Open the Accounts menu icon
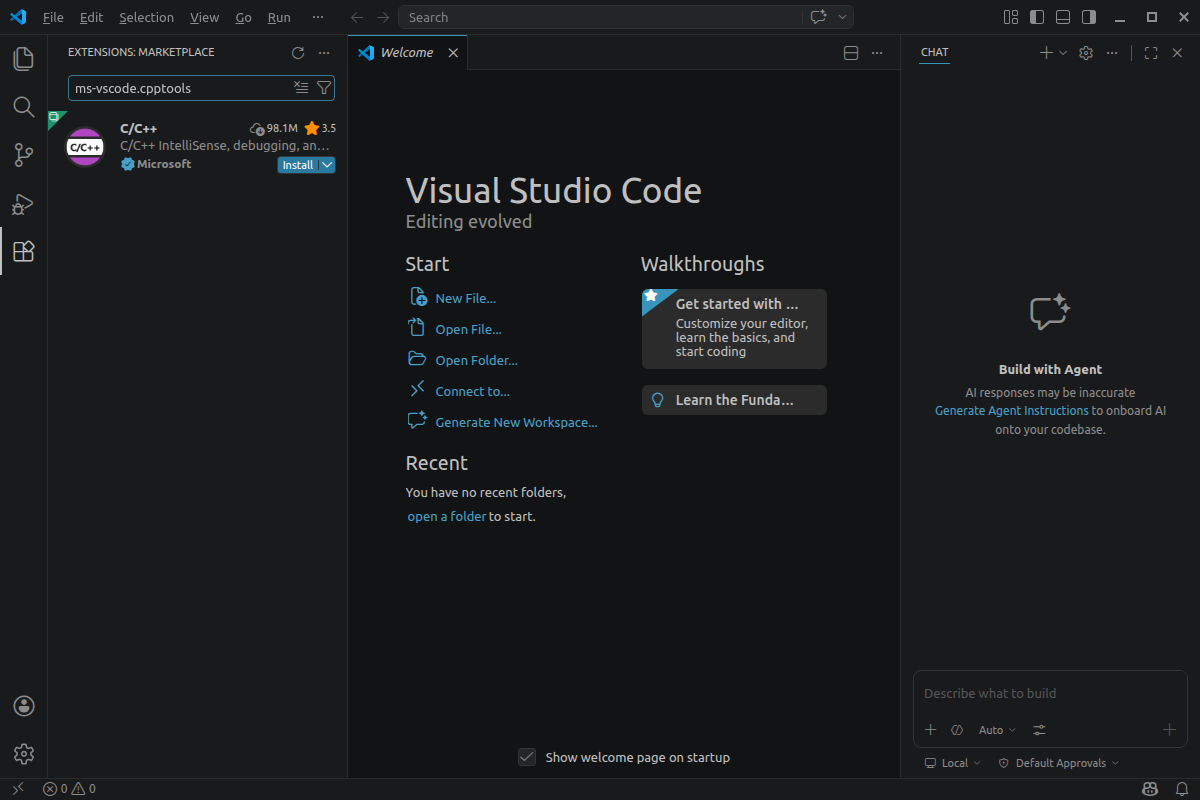The width and height of the screenshot is (1200, 800). 24,706
